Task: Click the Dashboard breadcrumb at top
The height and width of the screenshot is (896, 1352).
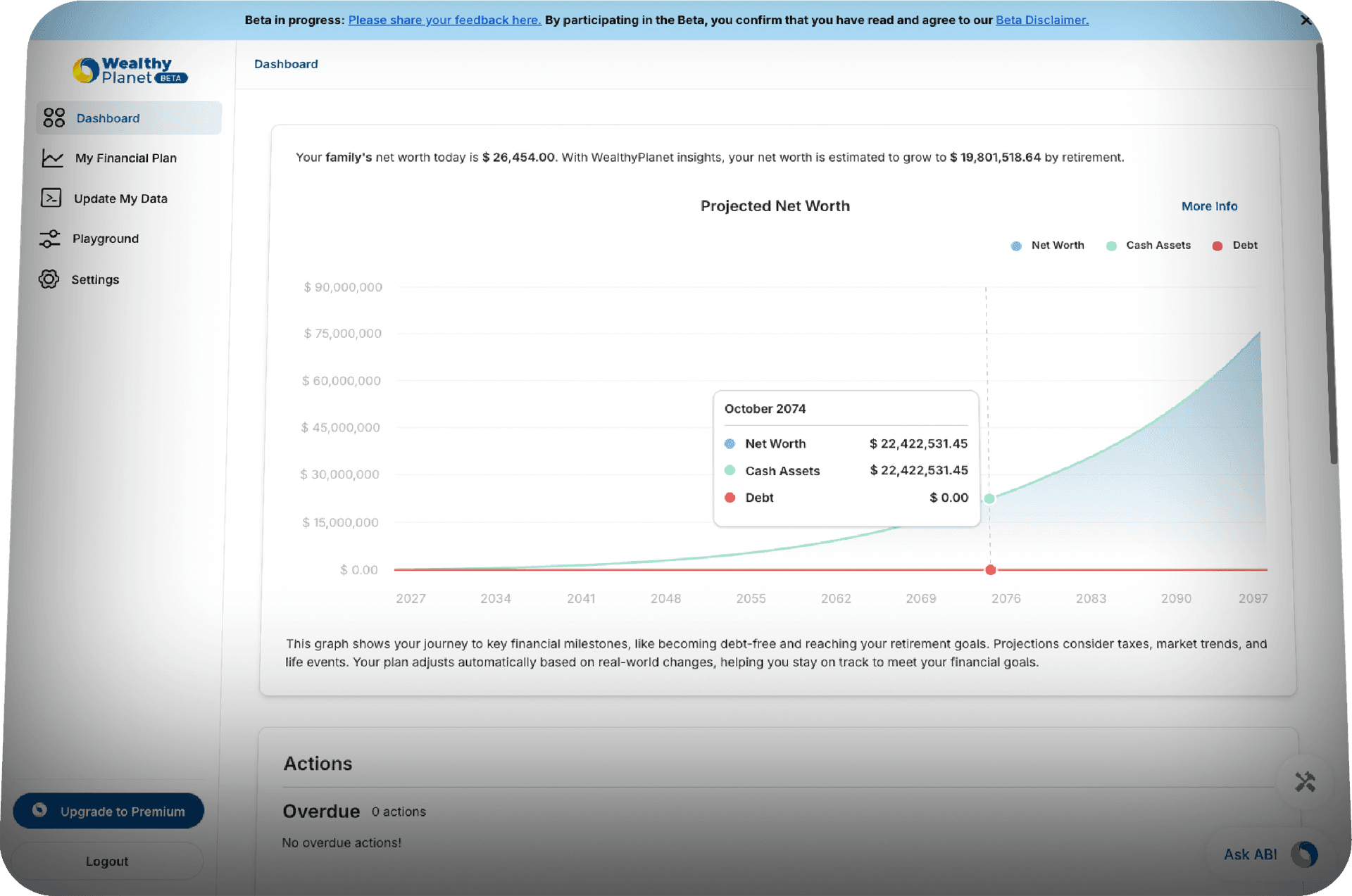Action: 286,63
